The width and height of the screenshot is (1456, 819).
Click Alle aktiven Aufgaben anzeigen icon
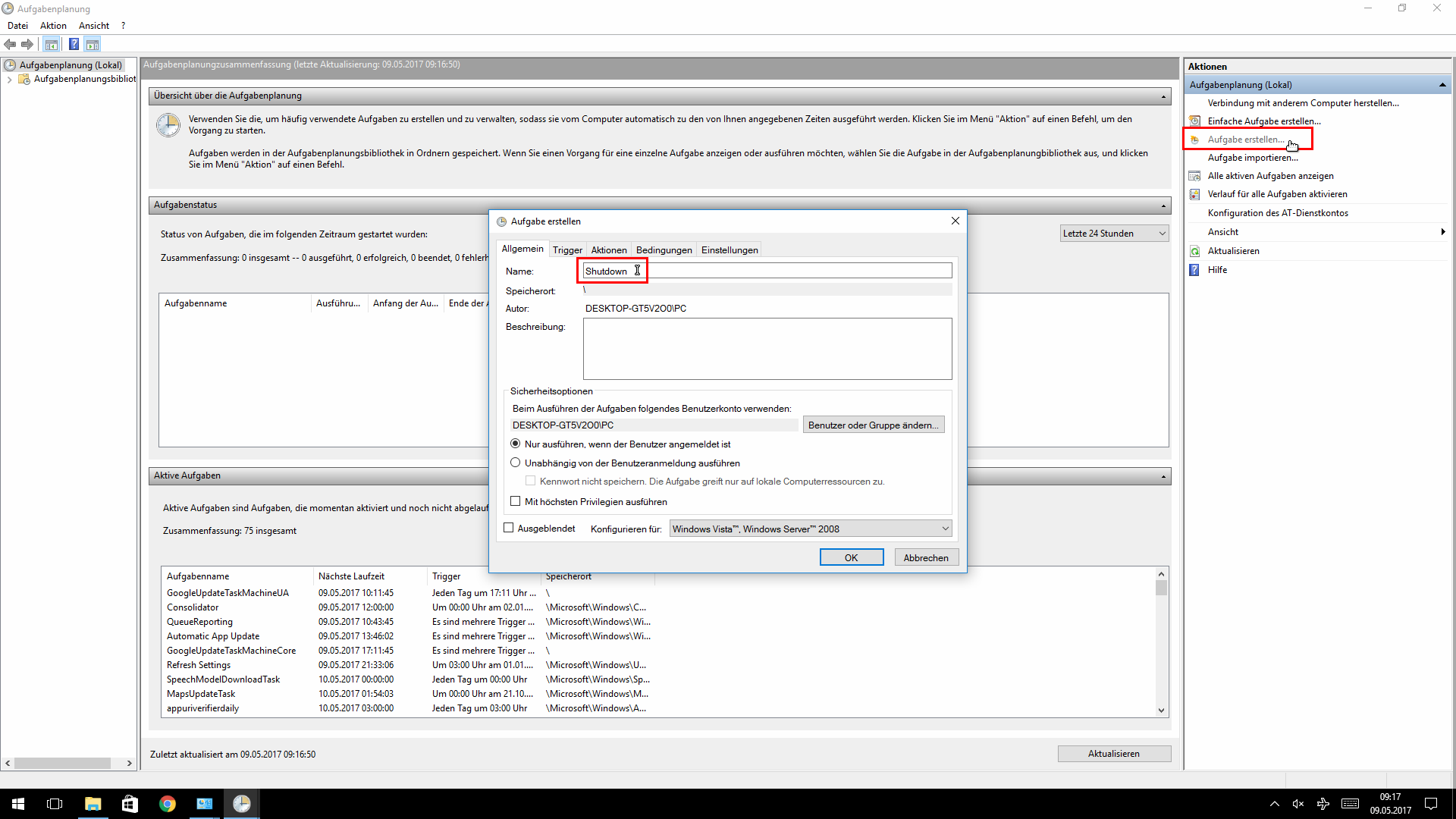[1195, 176]
